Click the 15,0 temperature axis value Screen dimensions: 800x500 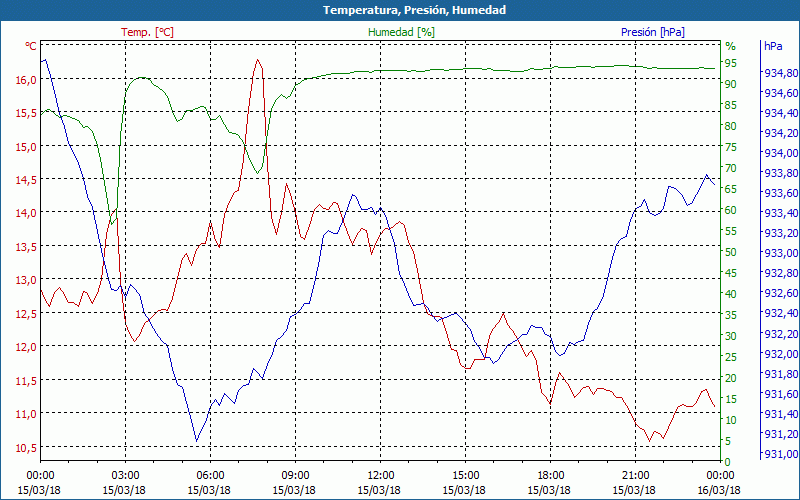(27, 146)
